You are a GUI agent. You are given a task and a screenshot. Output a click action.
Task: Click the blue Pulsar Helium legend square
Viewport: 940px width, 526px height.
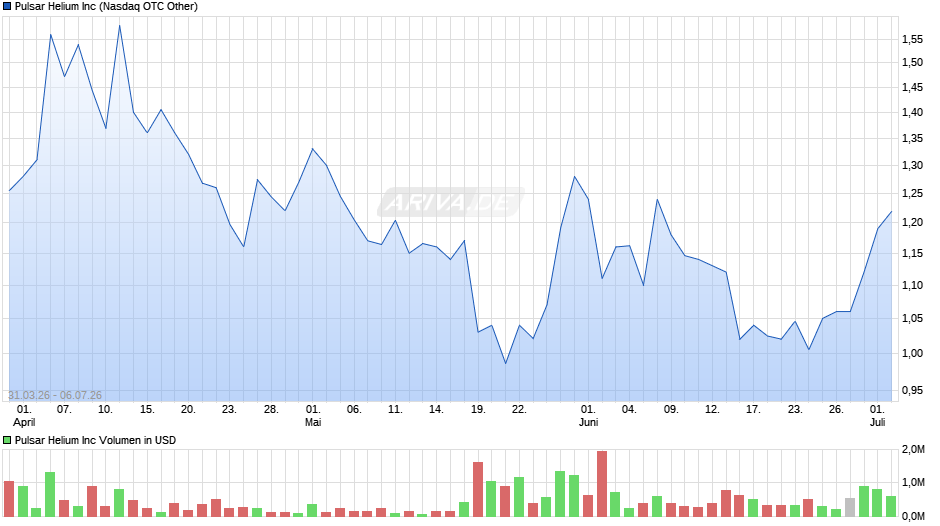coord(7,7)
